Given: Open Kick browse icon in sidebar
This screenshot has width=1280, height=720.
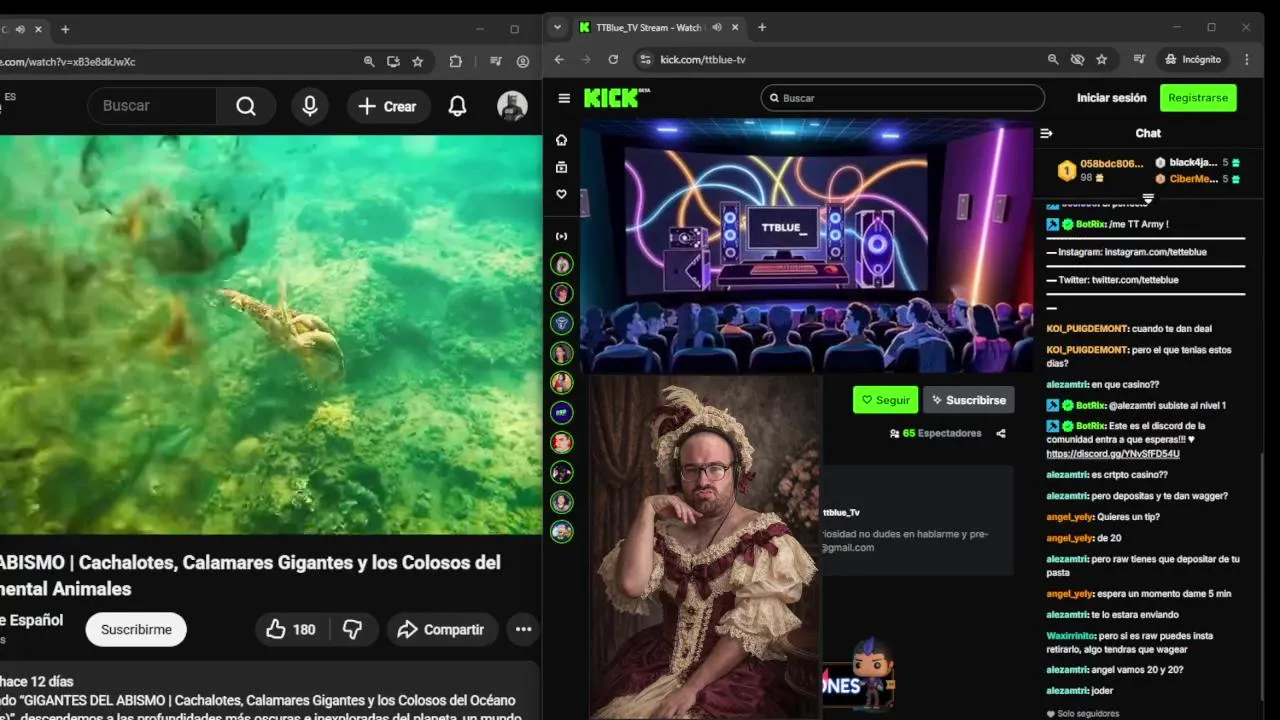Looking at the screenshot, I should (562, 167).
